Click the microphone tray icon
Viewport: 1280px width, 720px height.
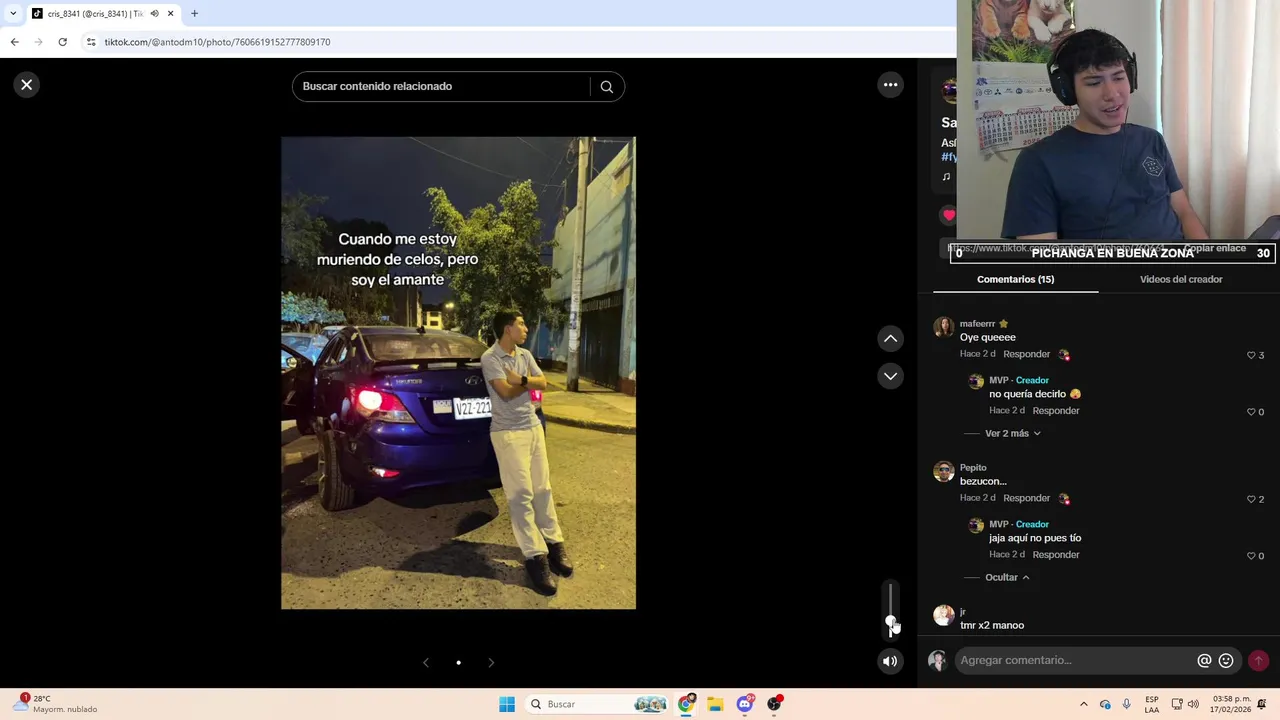[1126, 704]
